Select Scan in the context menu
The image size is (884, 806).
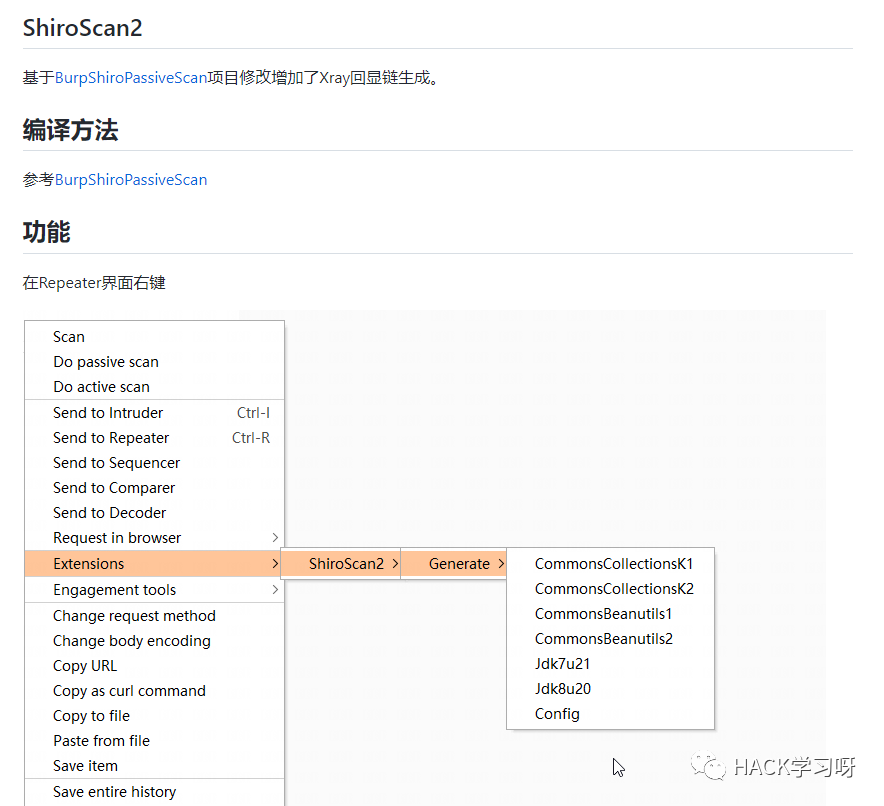154,336
